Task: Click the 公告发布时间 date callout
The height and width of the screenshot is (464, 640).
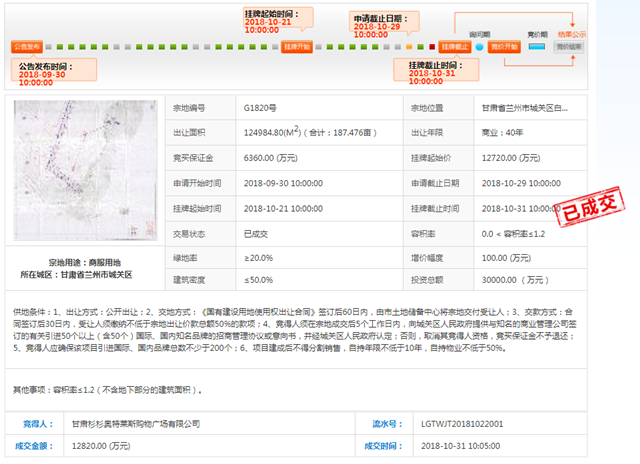Action: point(54,72)
